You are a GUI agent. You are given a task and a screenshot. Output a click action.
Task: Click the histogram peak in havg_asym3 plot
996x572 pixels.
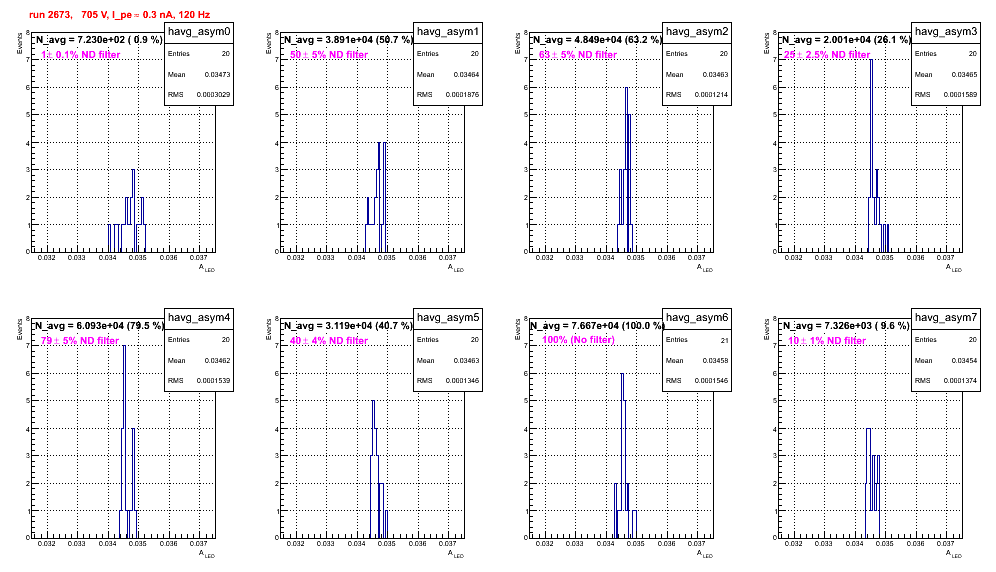(x=871, y=60)
